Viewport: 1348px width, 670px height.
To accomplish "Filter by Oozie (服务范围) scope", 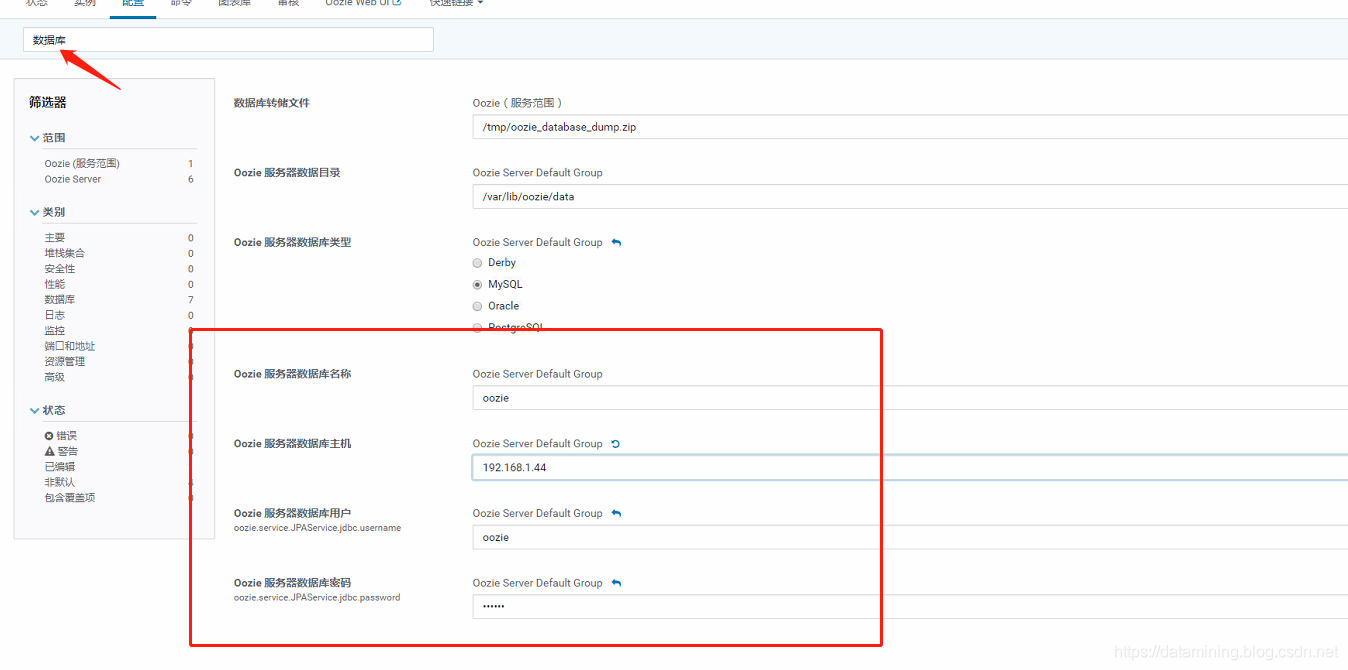I will [x=82, y=164].
